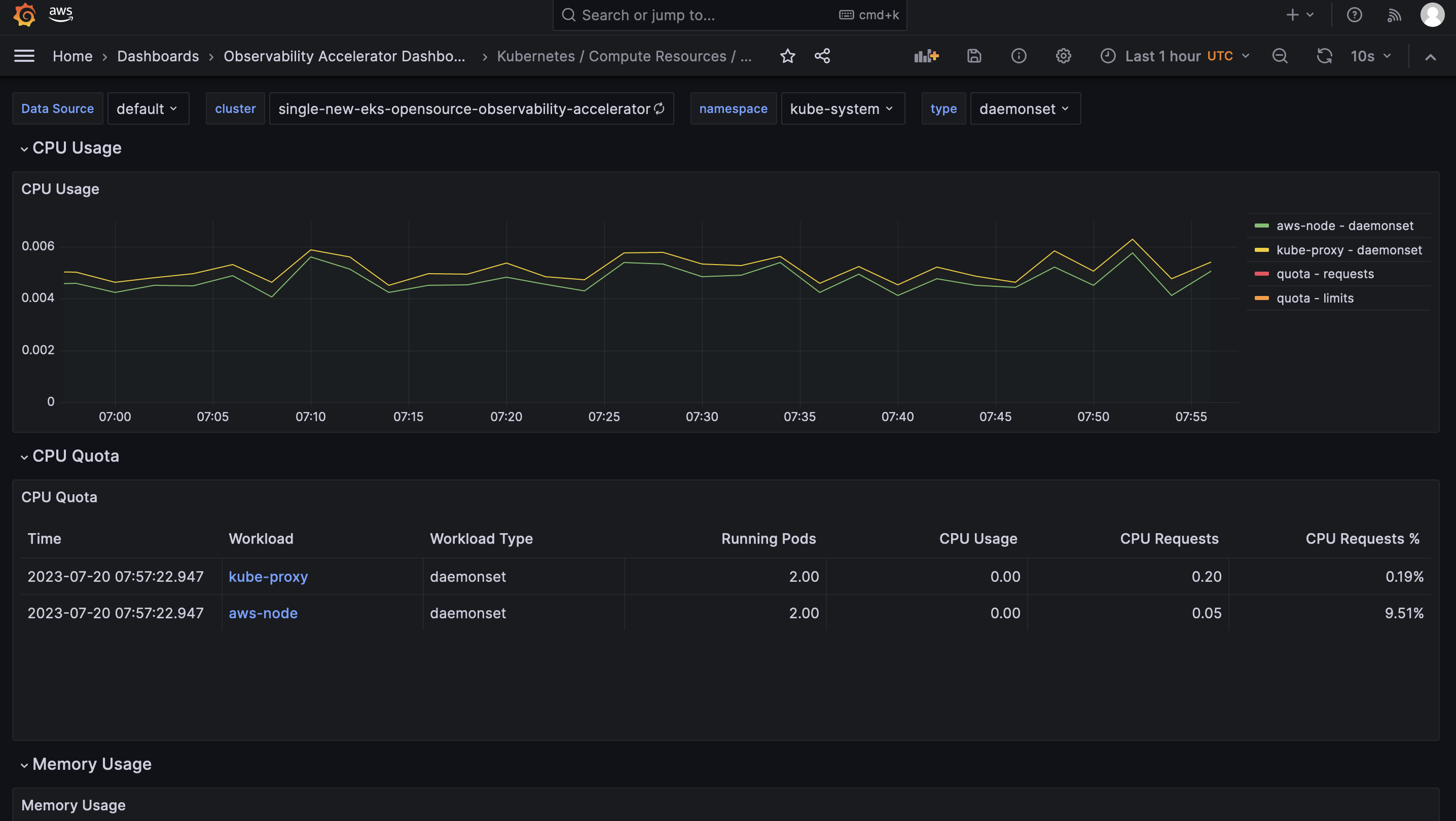This screenshot has height=821, width=1456.
Task: Star this dashboard as favorite
Action: [x=787, y=56]
